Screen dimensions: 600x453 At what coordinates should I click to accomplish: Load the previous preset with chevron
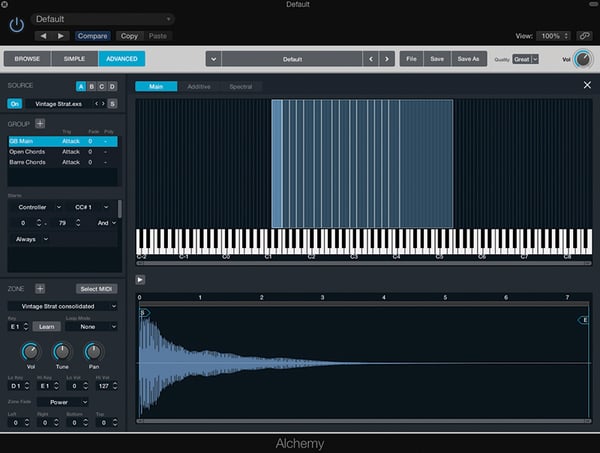point(371,59)
